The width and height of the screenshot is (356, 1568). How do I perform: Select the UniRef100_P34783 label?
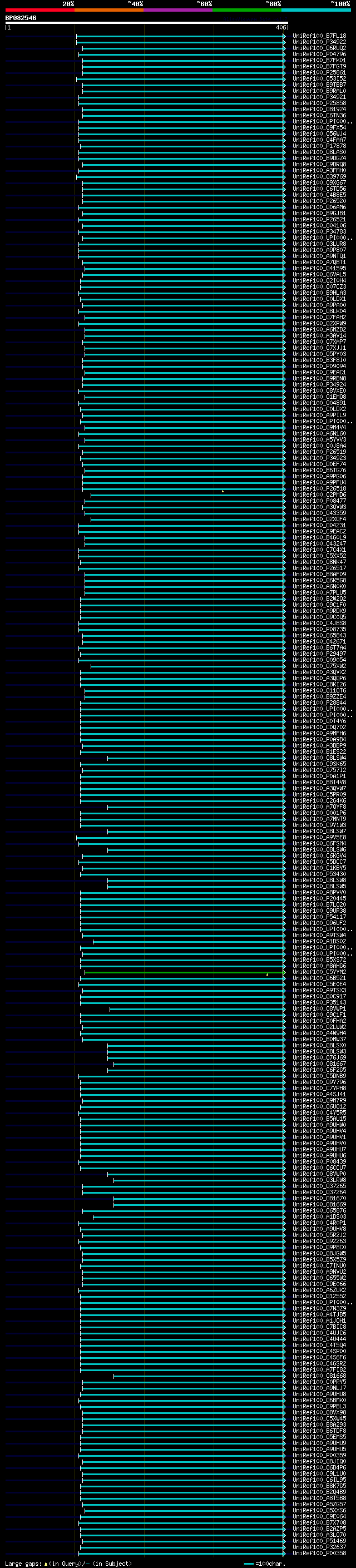[319, 231]
